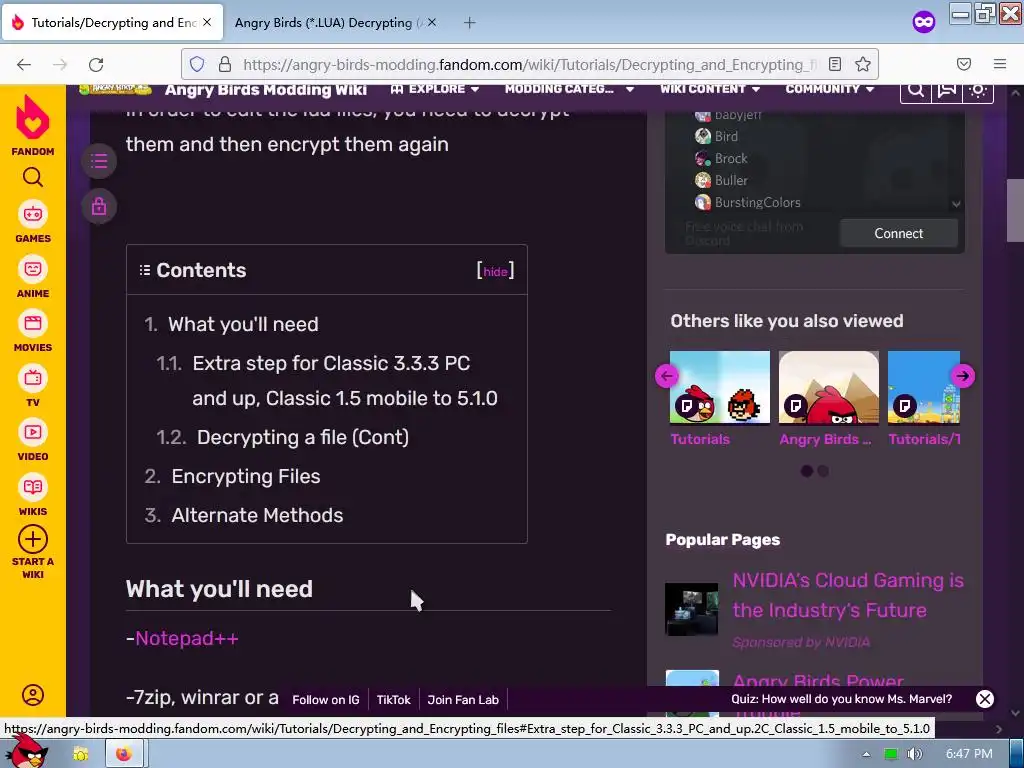Close the Tutorials/Decrypting tab

tap(207, 22)
